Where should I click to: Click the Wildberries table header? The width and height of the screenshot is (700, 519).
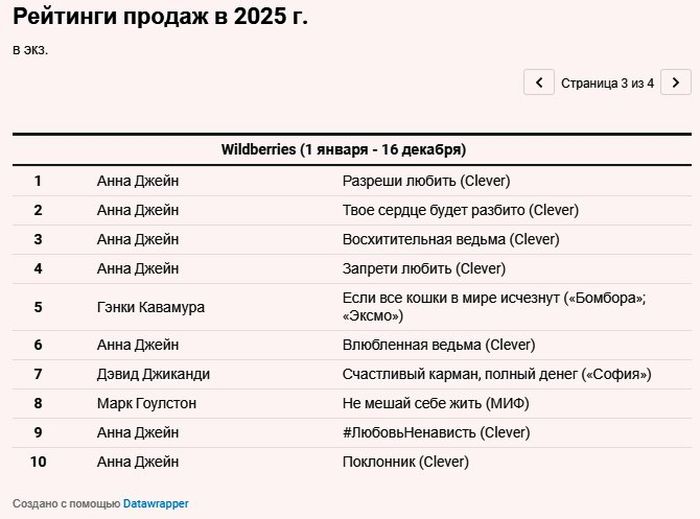point(344,149)
